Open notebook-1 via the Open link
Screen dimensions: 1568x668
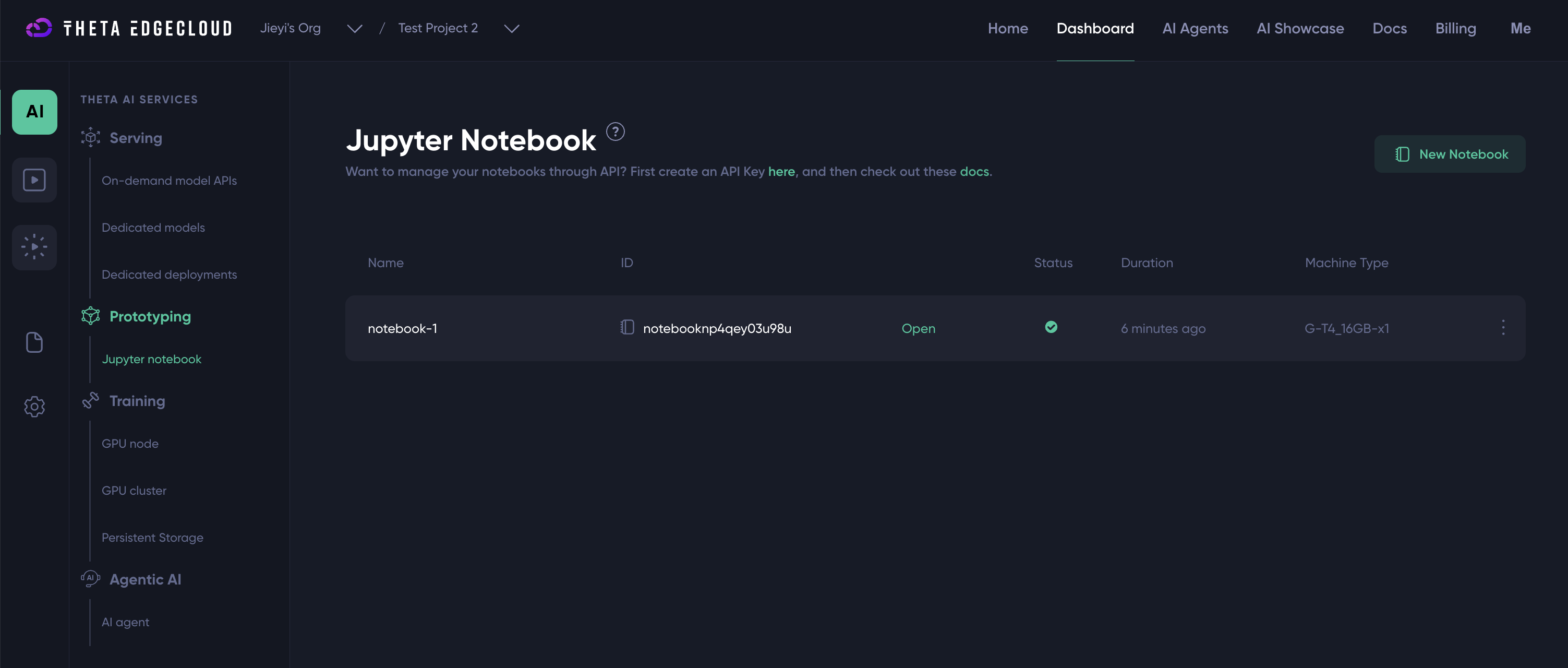coord(918,328)
